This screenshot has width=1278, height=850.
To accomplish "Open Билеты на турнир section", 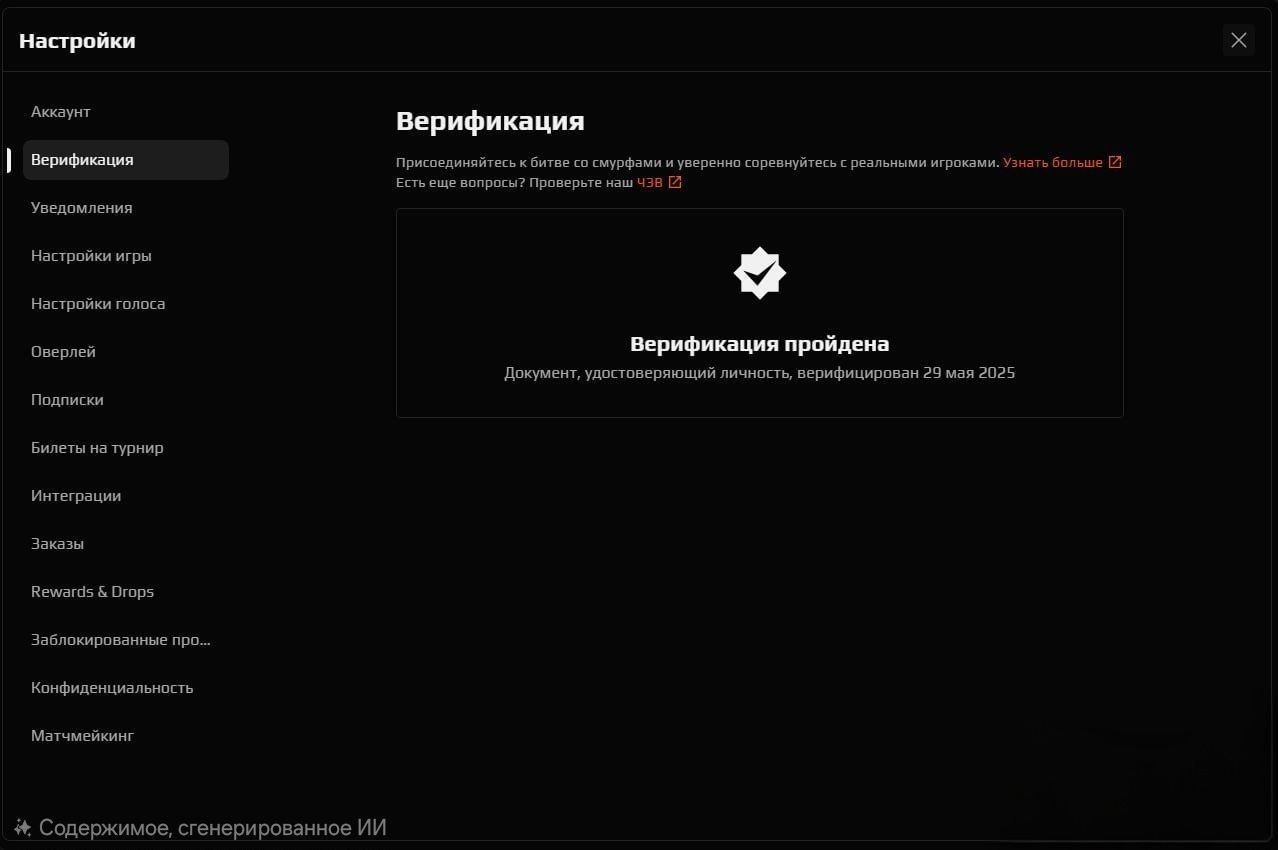I will (97, 448).
